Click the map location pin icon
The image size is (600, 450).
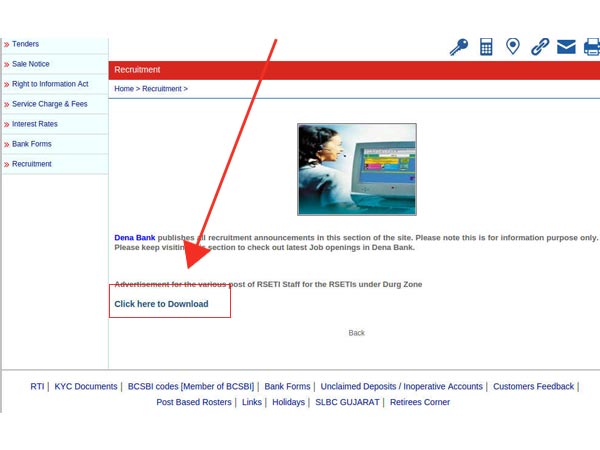tap(512, 47)
